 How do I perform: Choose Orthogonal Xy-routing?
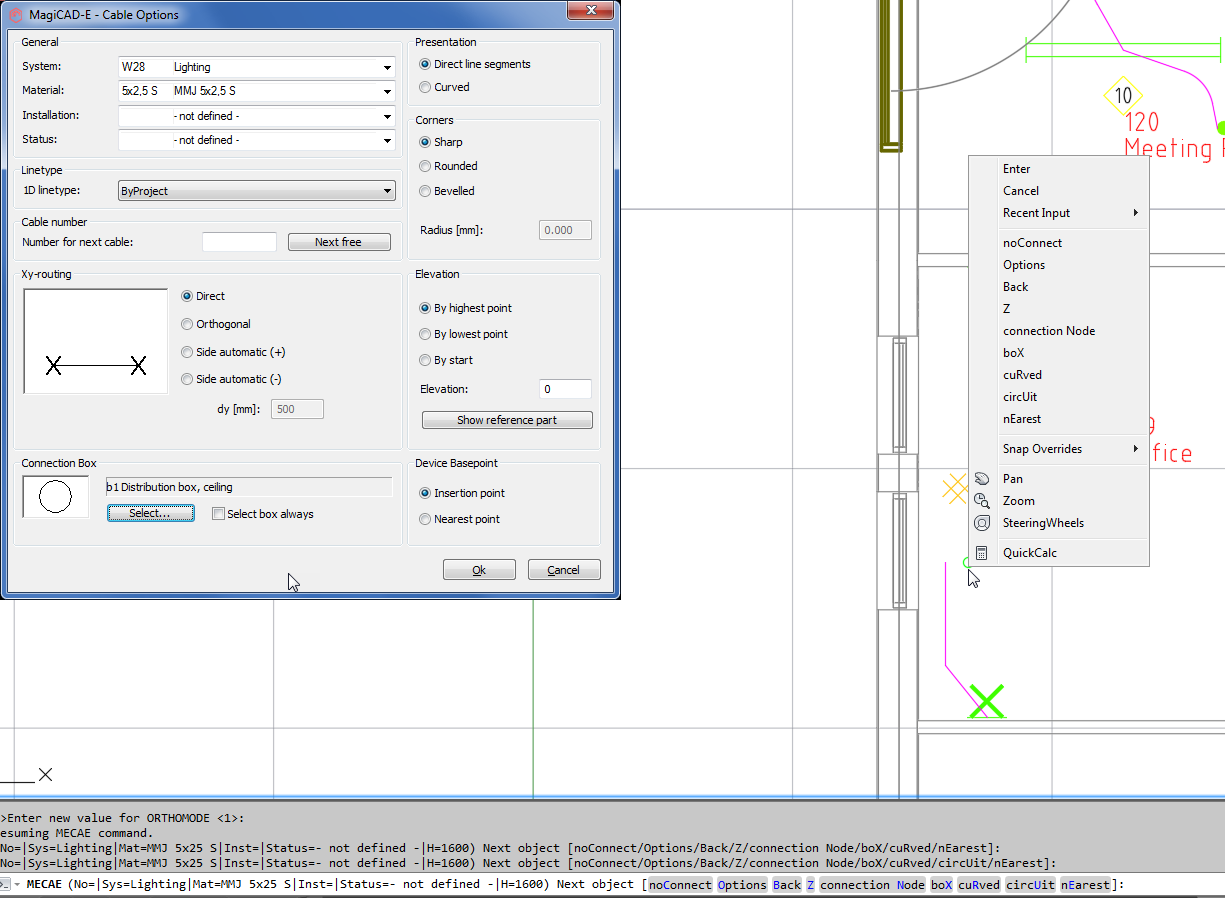pyautogui.click(x=188, y=324)
